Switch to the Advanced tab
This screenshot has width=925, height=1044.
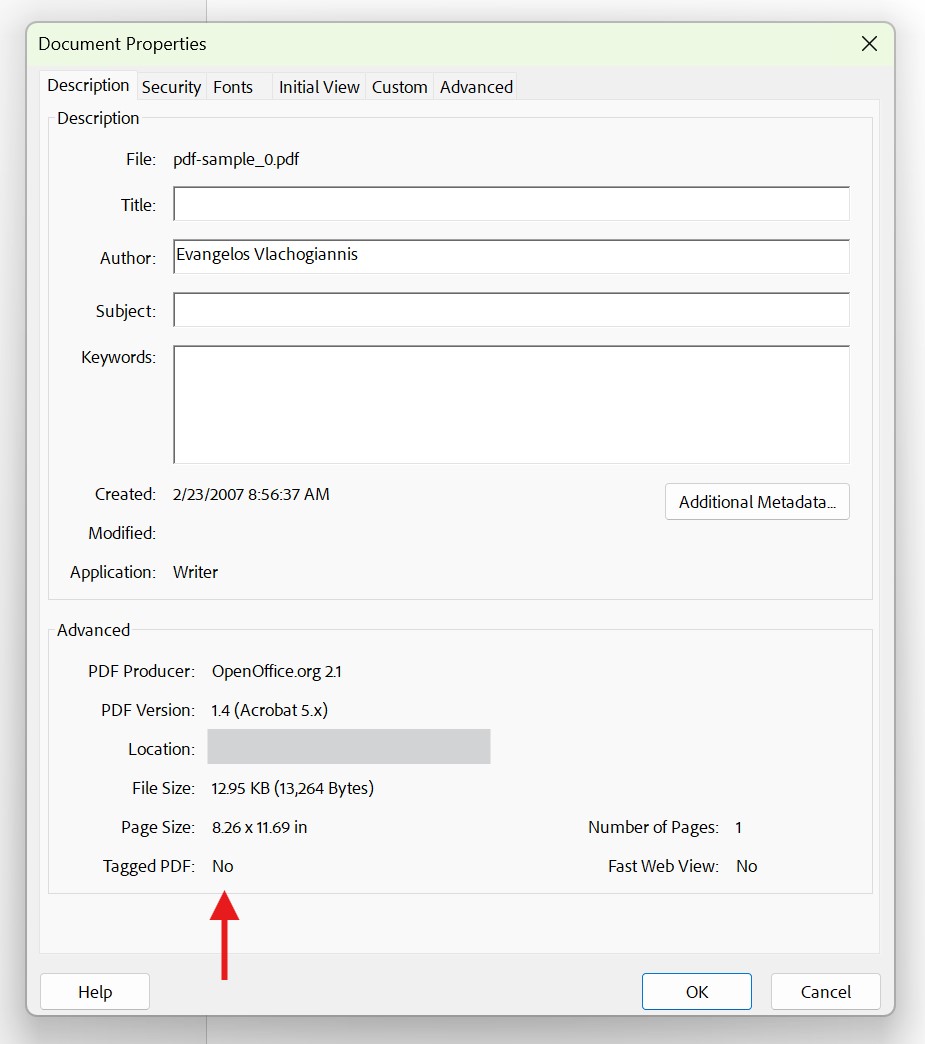tap(476, 87)
